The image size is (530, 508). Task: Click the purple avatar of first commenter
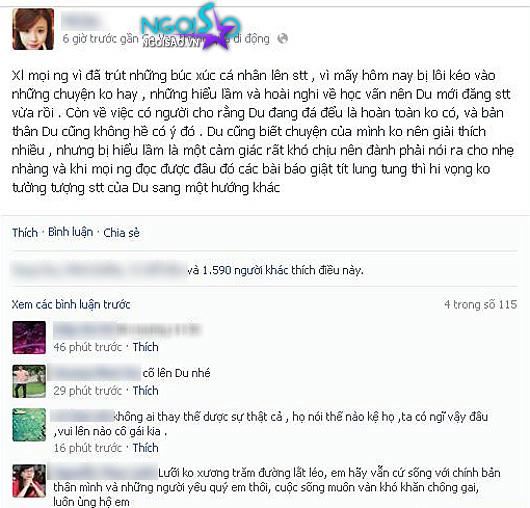(29, 337)
